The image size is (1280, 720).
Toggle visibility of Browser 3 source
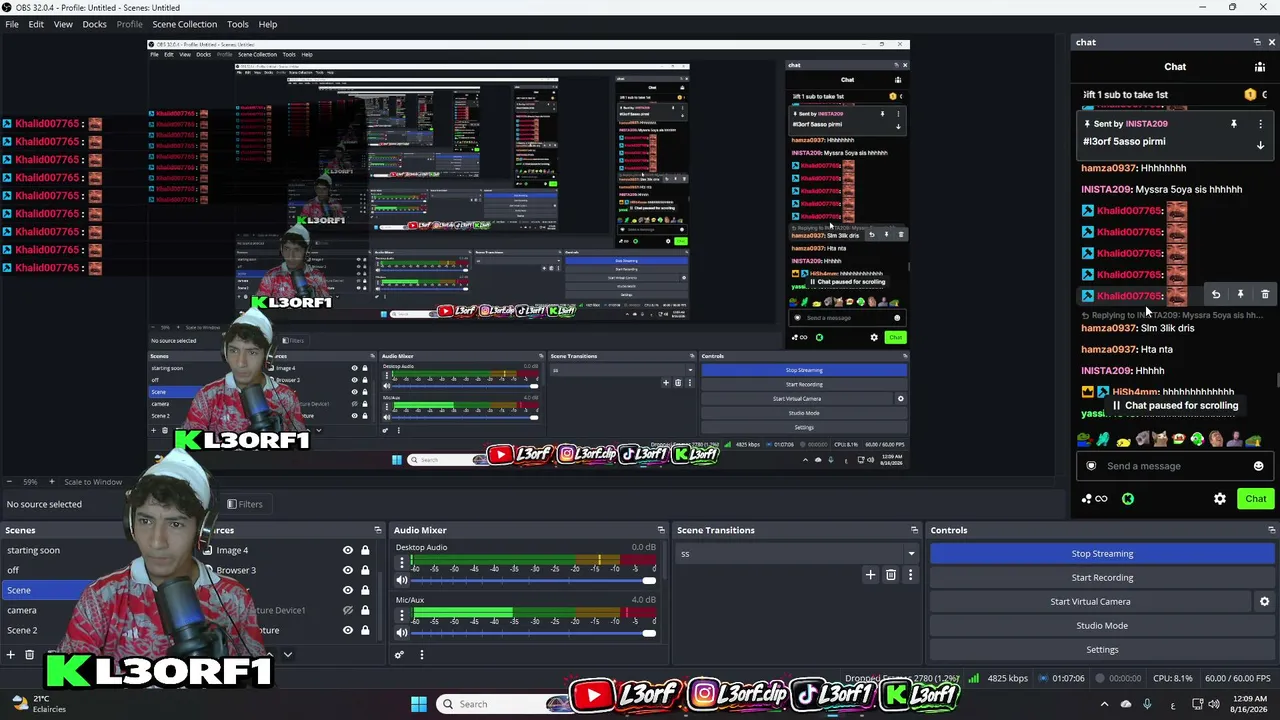coord(348,570)
